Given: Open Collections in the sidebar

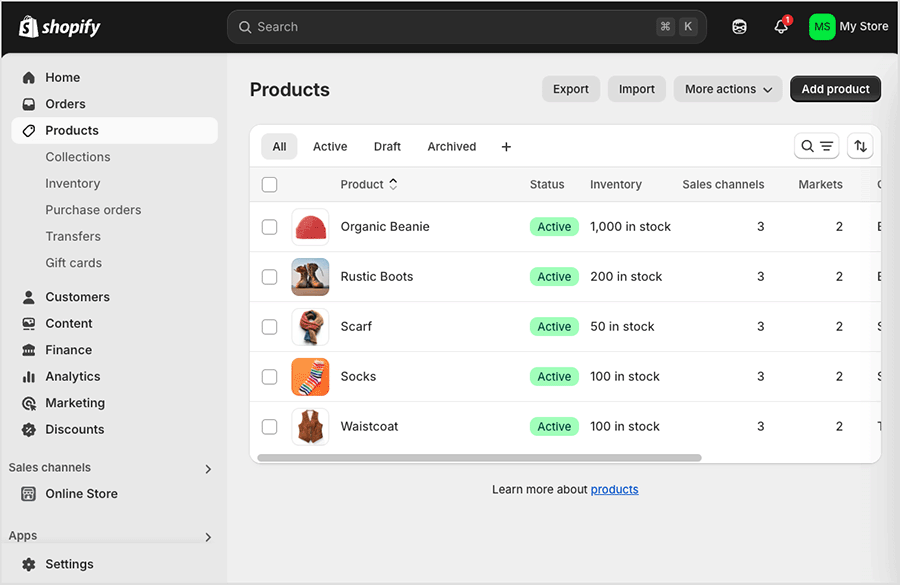Looking at the screenshot, I should tap(78, 157).
